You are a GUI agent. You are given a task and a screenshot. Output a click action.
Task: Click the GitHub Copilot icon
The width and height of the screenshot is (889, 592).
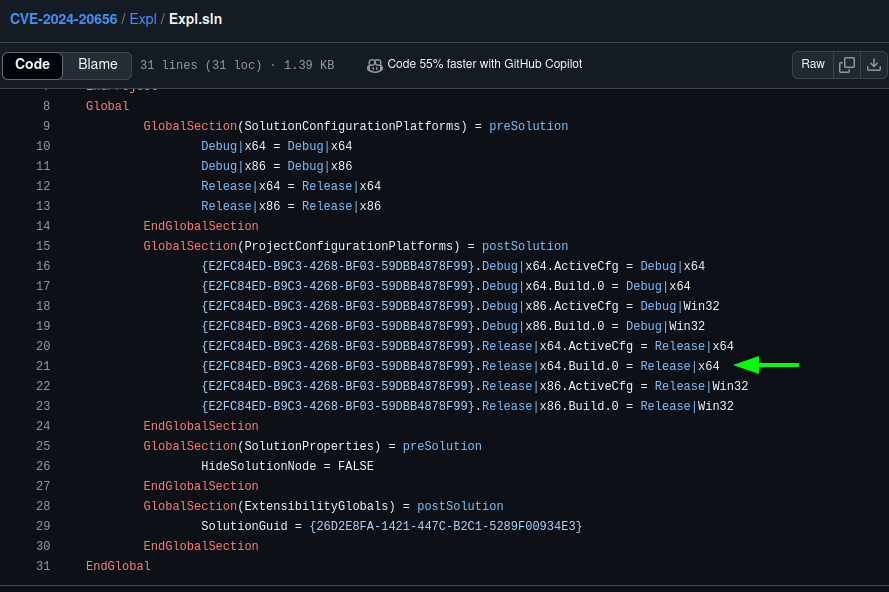375,65
